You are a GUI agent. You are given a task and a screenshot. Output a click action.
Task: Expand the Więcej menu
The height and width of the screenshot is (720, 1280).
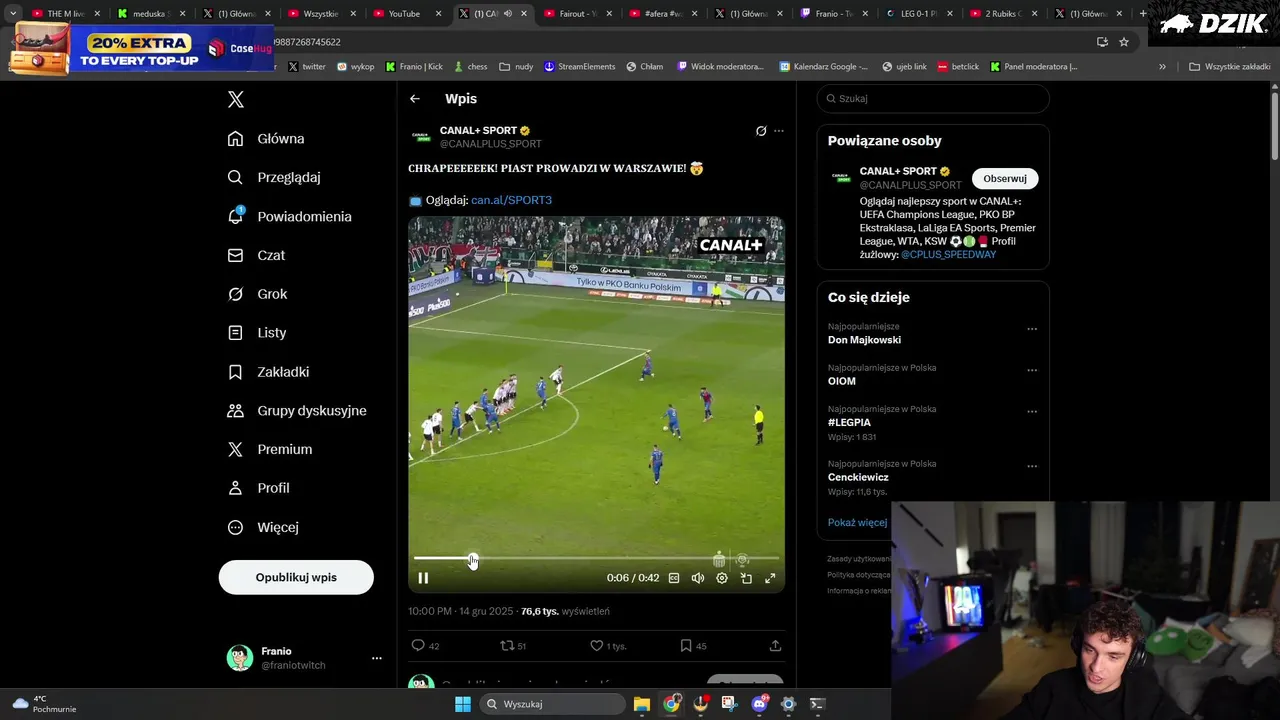click(263, 527)
